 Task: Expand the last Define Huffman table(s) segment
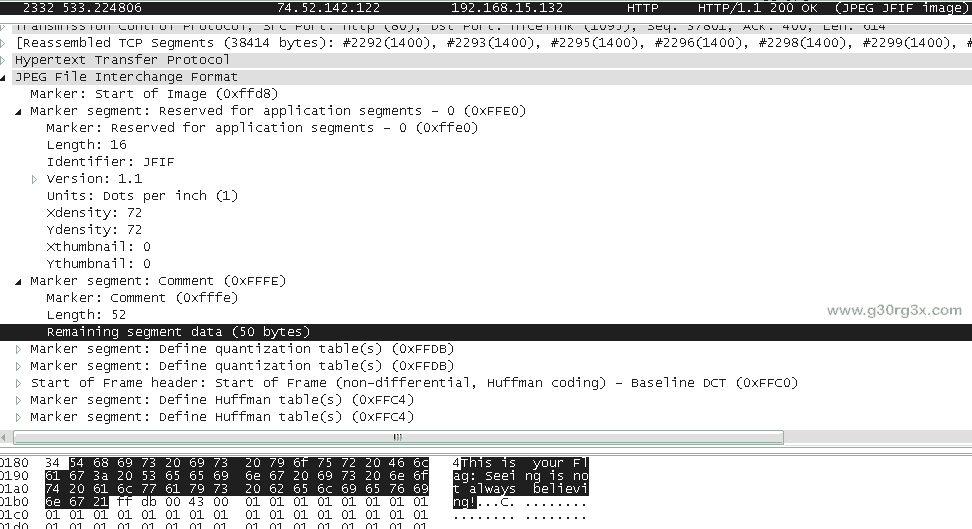[x=19, y=417]
